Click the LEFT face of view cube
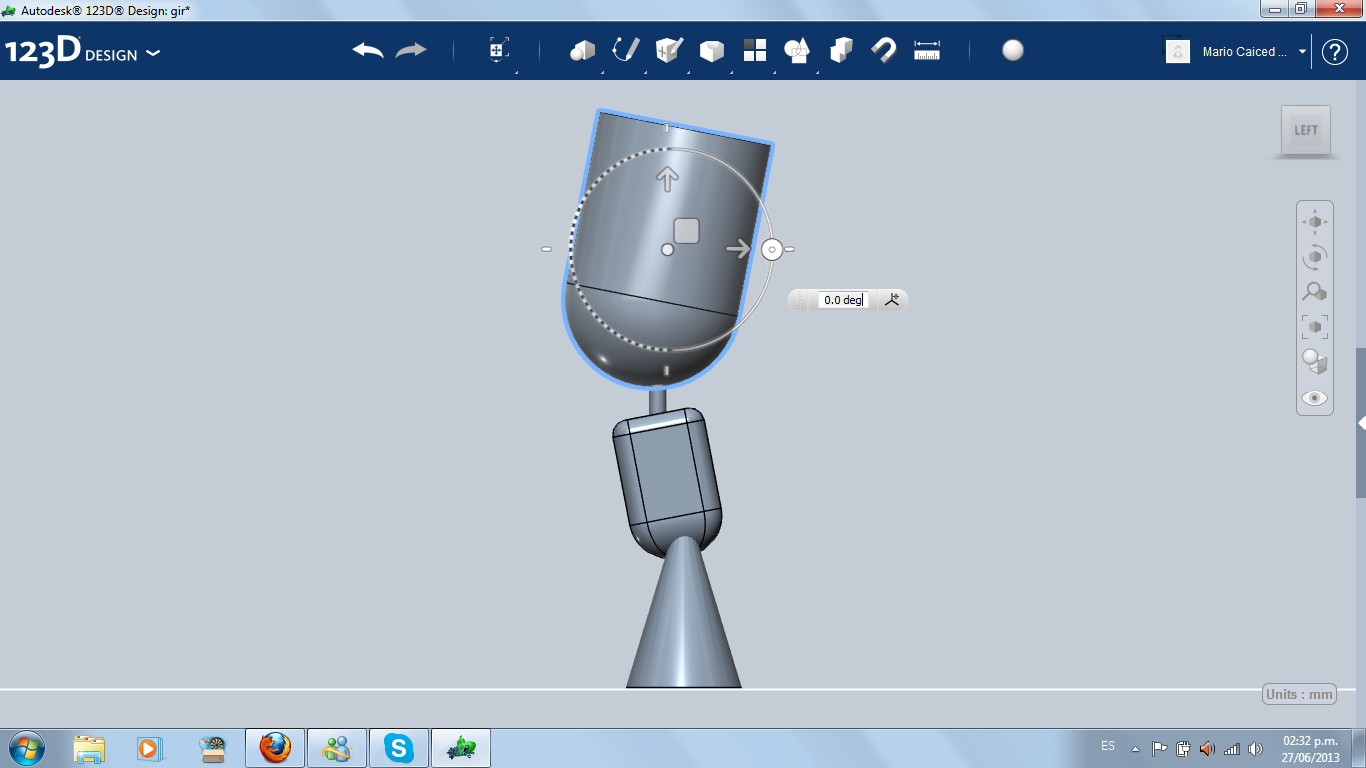This screenshot has width=1366, height=768. coord(1306,130)
